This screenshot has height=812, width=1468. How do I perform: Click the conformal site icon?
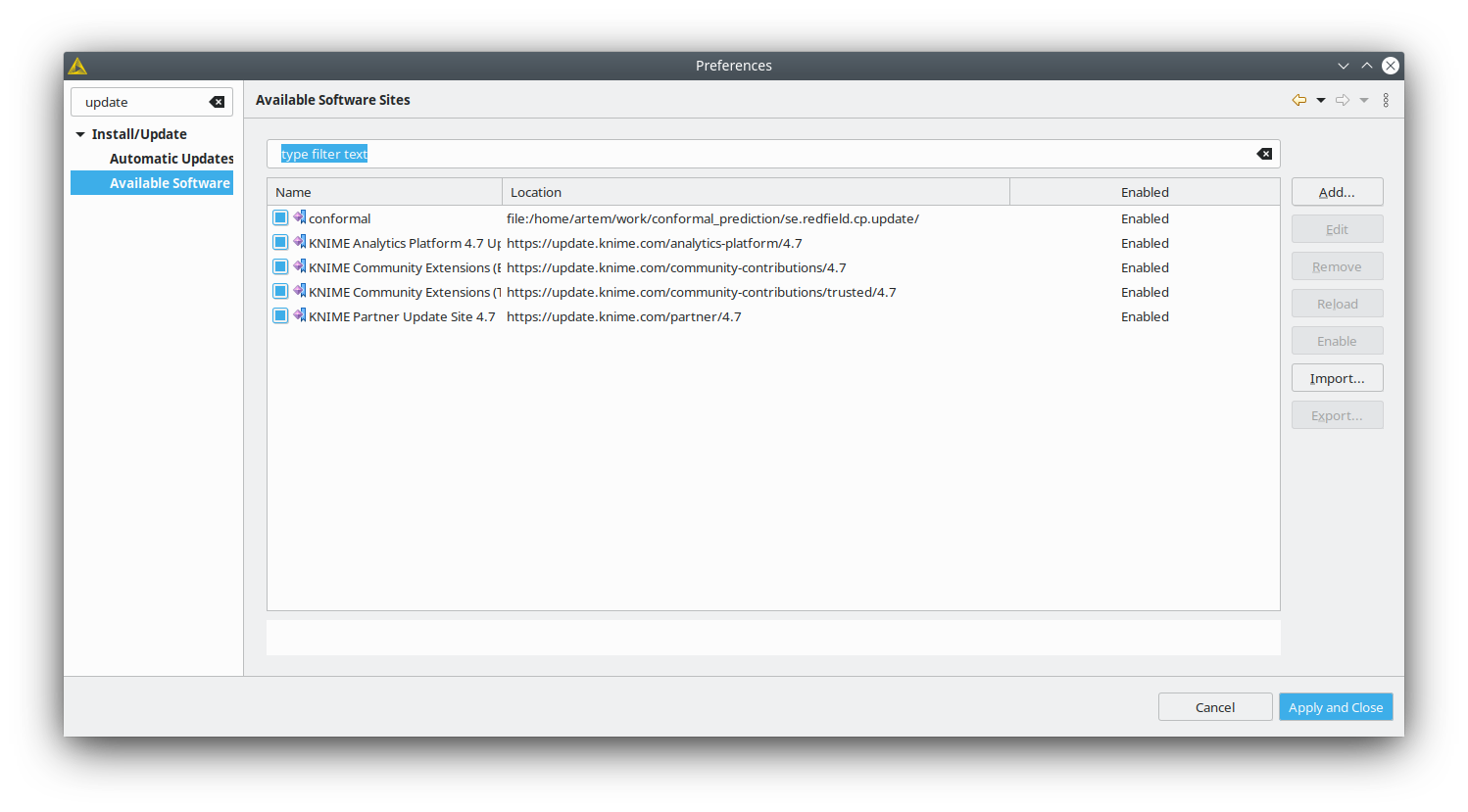pos(300,217)
